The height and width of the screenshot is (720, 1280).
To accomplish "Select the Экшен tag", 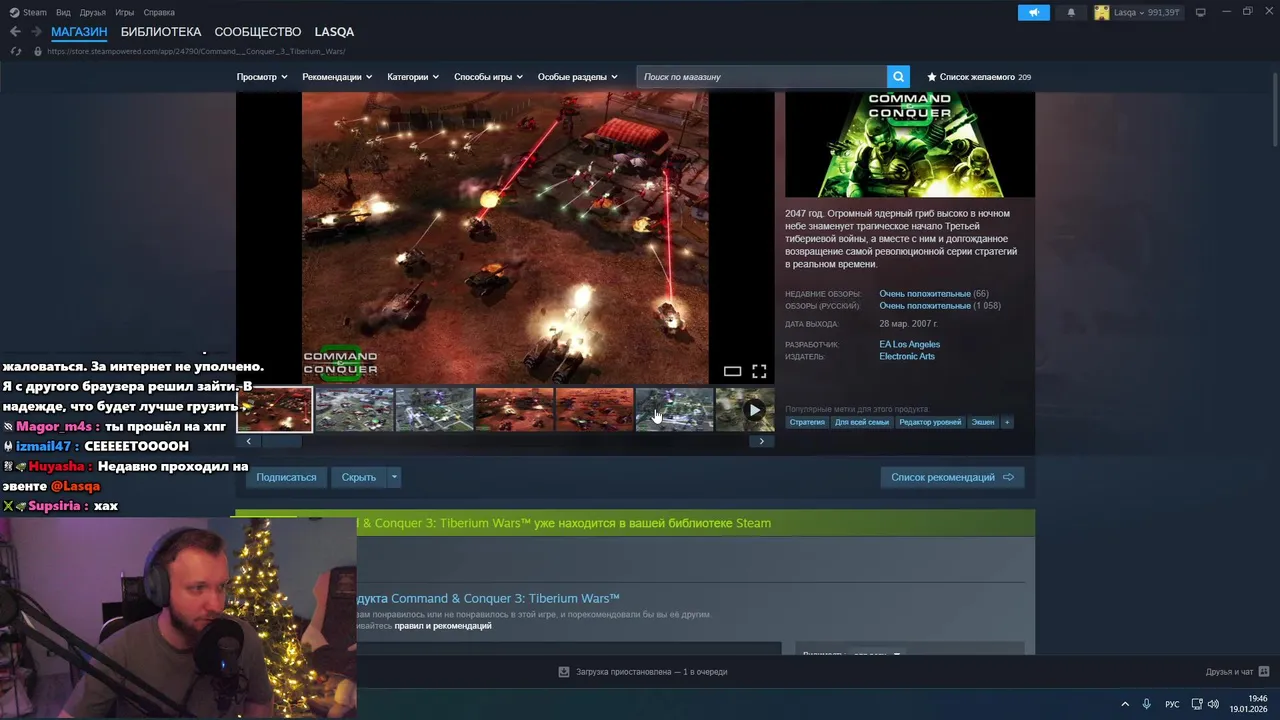I will [x=983, y=422].
